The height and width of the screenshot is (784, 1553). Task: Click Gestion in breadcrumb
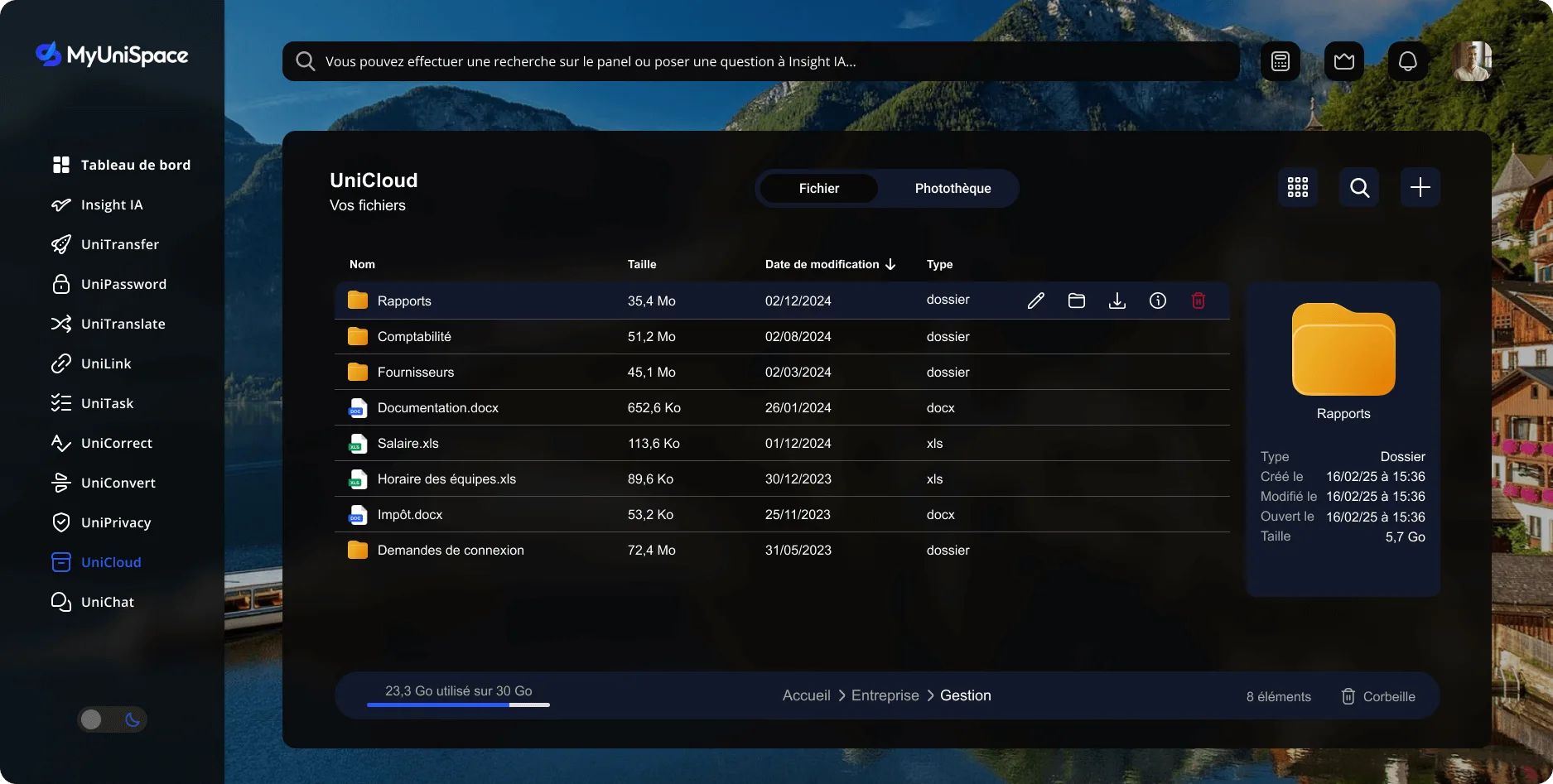(965, 695)
